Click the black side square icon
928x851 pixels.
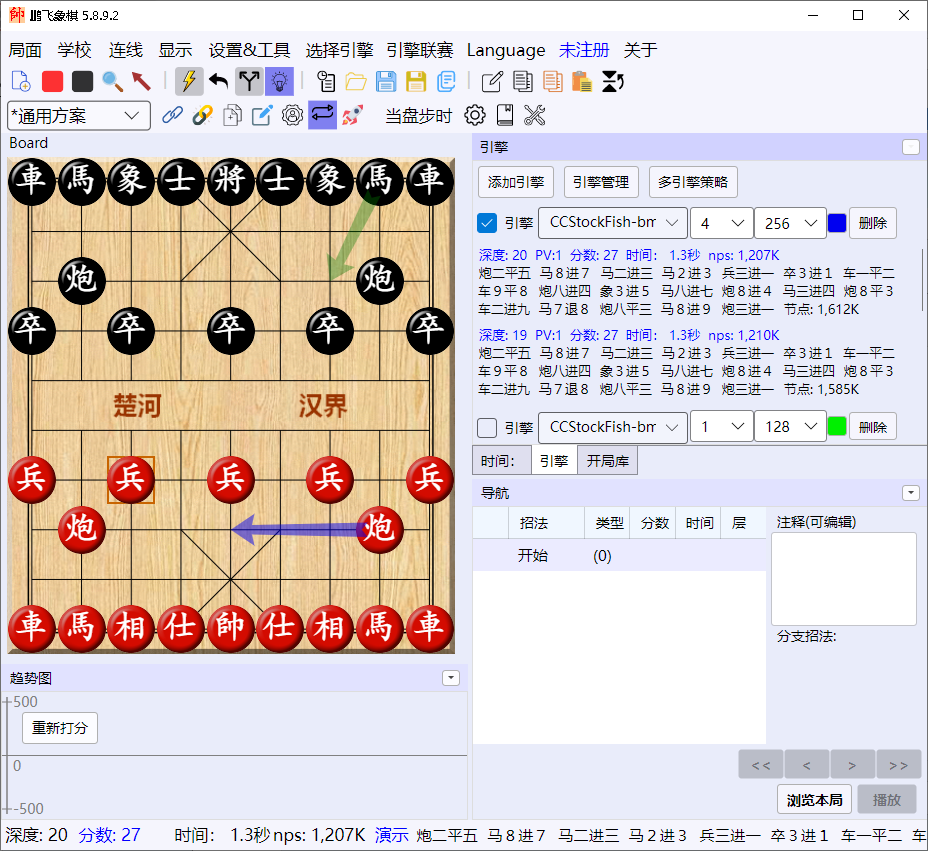click(82, 82)
